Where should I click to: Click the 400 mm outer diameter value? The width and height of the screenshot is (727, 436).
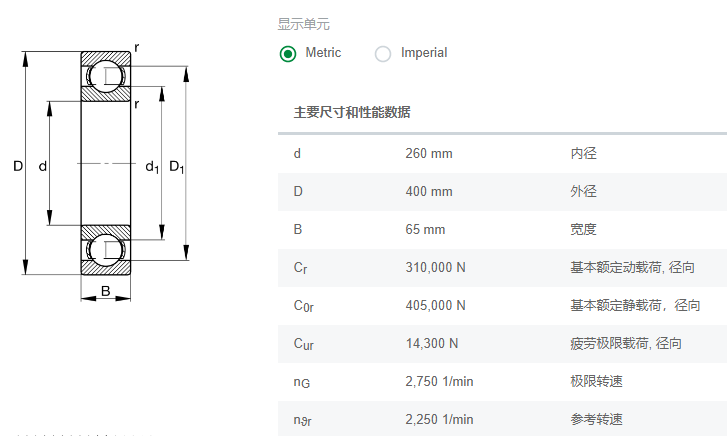tap(429, 192)
